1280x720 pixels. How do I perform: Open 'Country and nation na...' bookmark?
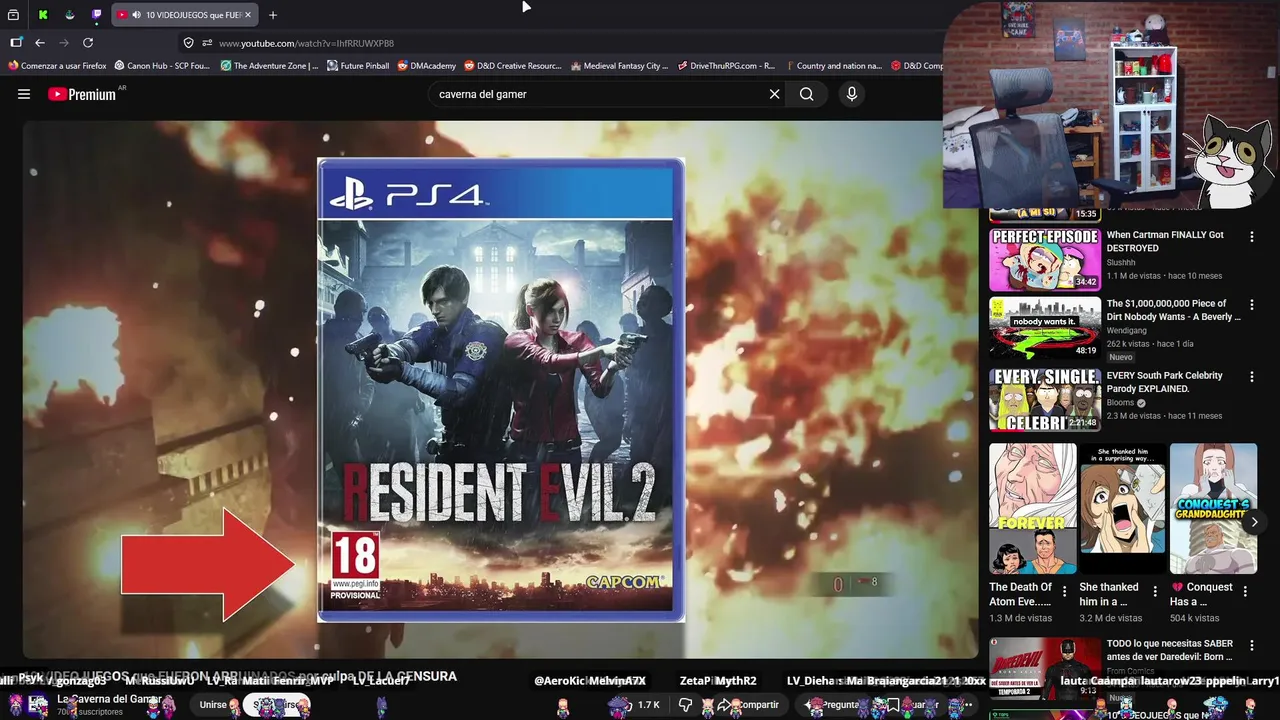[833, 66]
